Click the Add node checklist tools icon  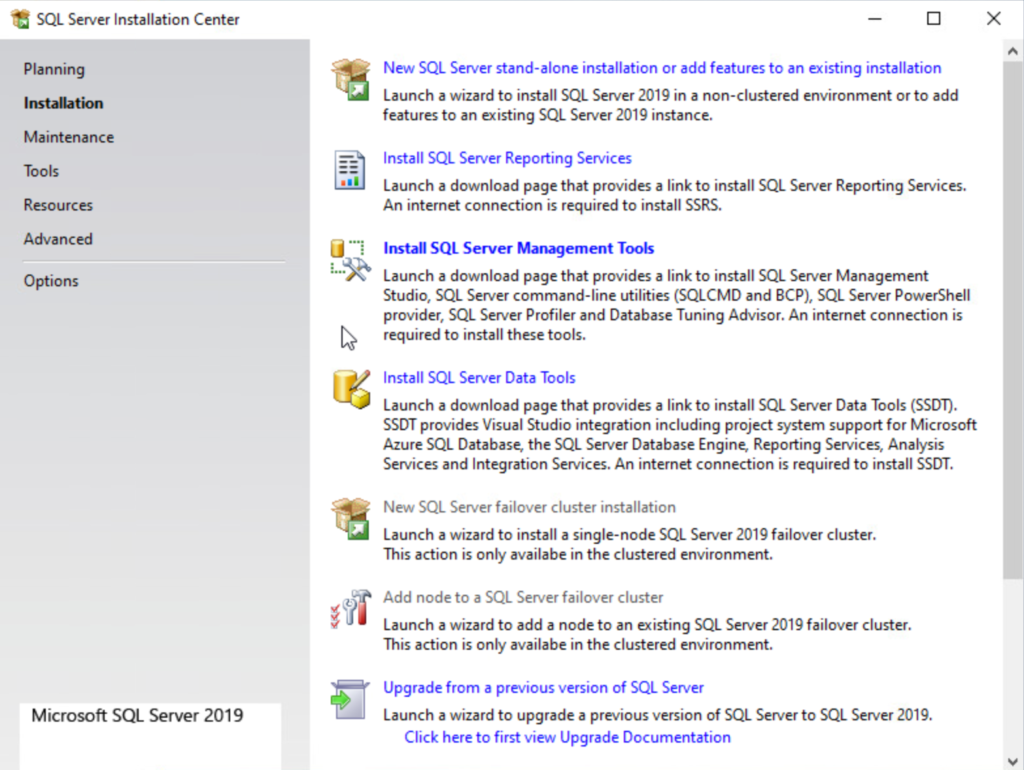click(350, 609)
